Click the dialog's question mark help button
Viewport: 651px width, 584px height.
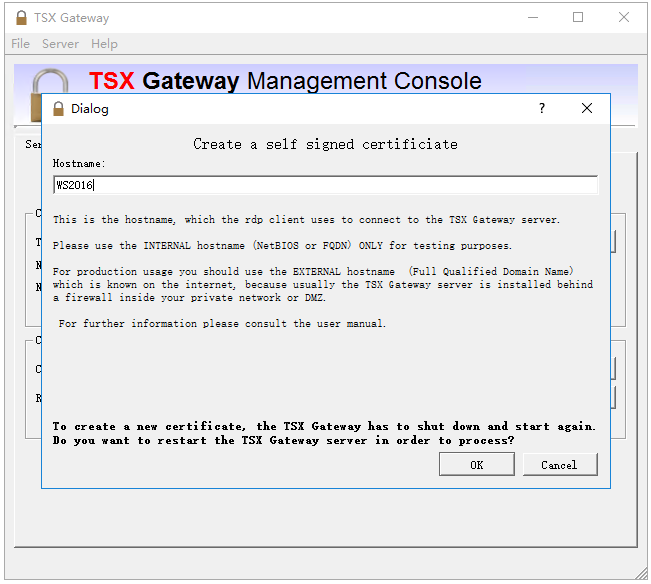click(x=542, y=108)
